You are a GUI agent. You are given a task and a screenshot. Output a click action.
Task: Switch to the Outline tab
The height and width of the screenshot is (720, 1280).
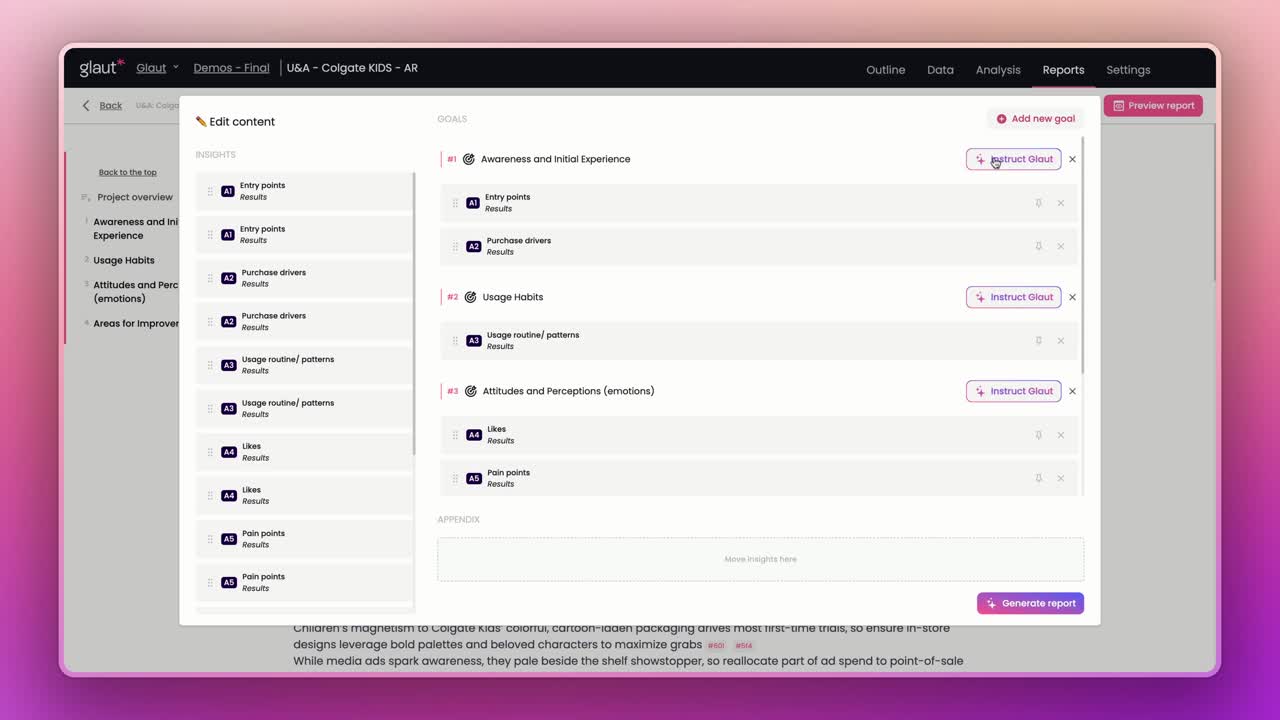(x=886, y=70)
